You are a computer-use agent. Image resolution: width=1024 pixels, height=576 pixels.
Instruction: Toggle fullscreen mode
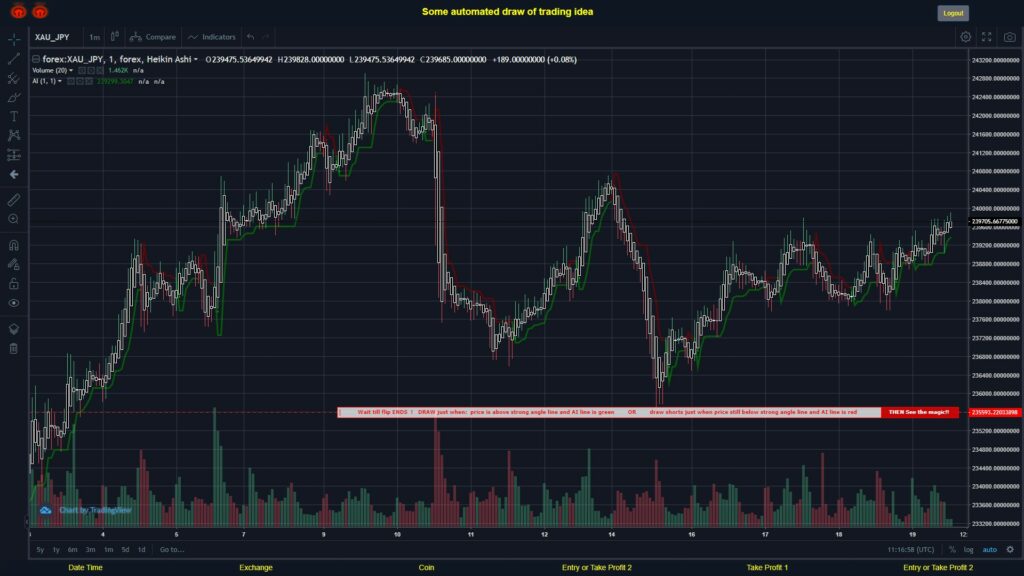987,37
